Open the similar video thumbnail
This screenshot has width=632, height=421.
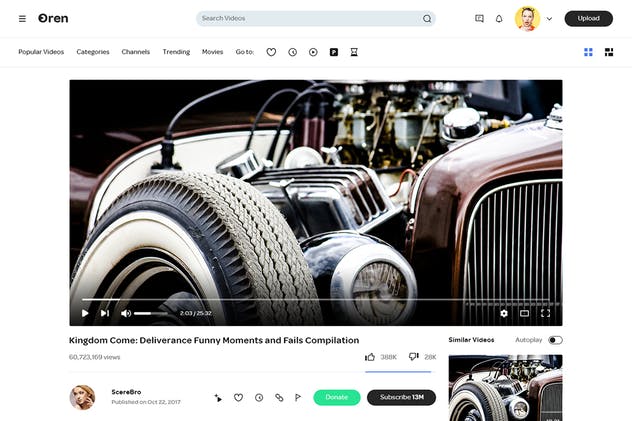tap(505, 388)
